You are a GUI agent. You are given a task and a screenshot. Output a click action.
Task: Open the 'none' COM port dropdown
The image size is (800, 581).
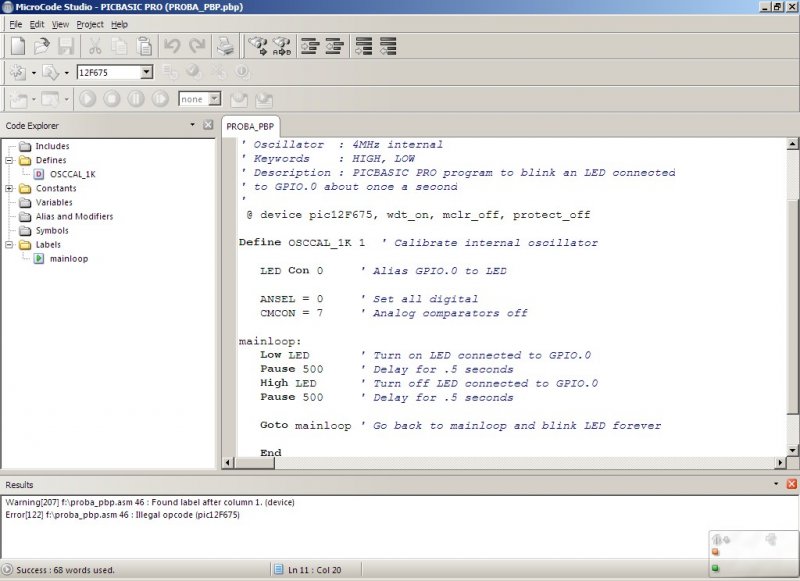[x=215, y=98]
